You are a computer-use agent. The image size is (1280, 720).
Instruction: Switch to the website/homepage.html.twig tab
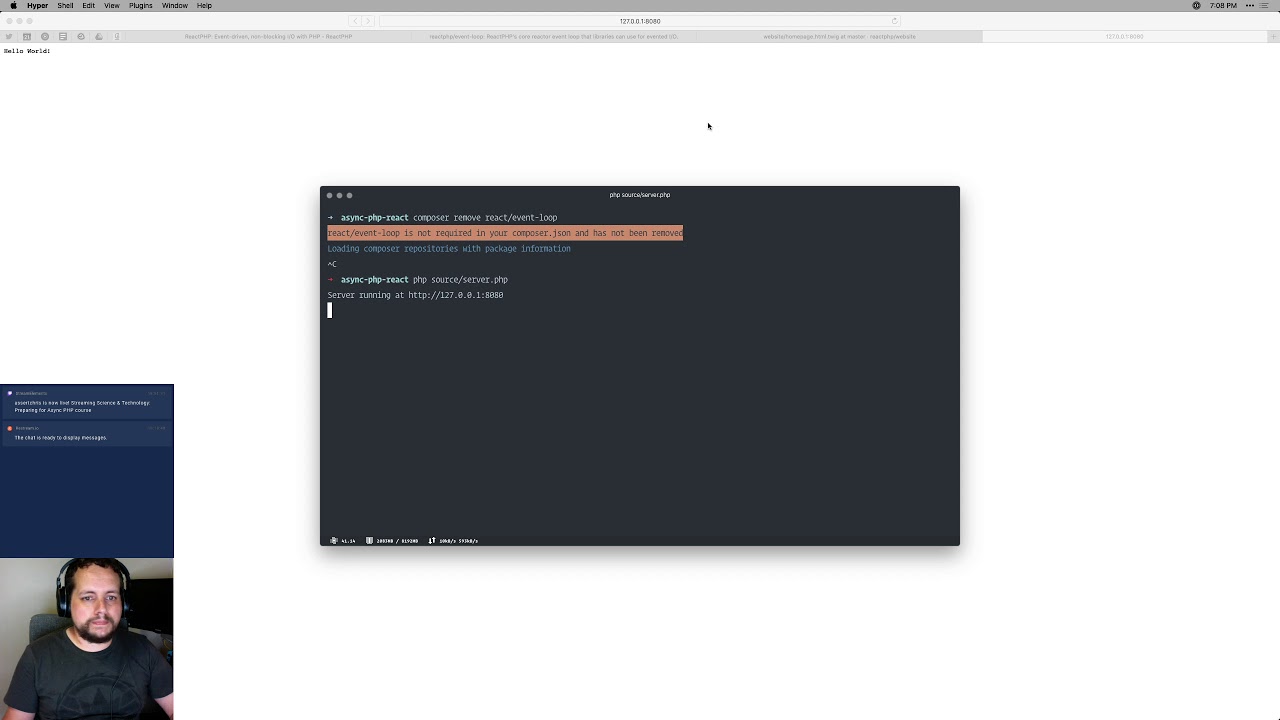pyautogui.click(x=839, y=36)
